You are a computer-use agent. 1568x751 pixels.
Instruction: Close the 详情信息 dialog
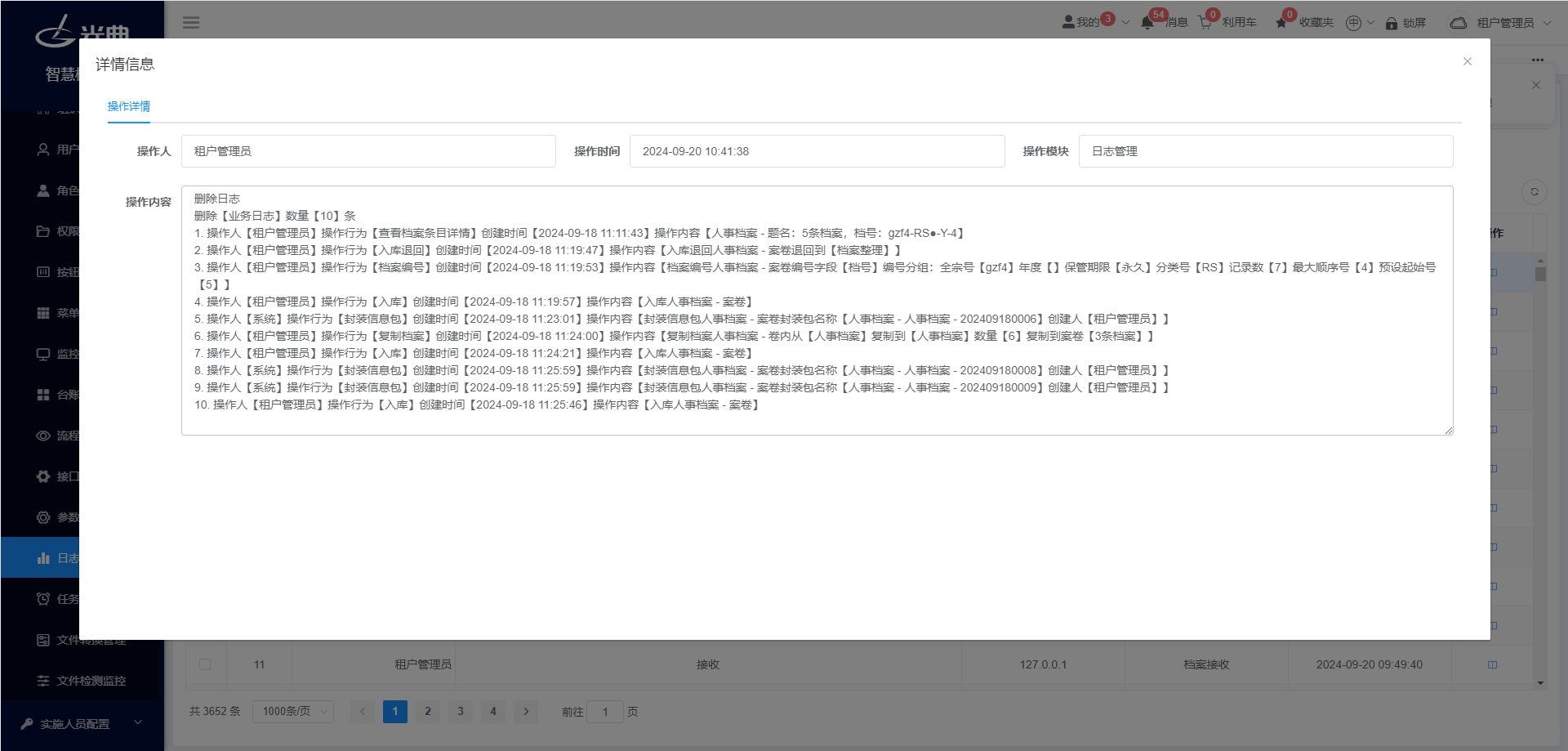(x=1468, y=61)
